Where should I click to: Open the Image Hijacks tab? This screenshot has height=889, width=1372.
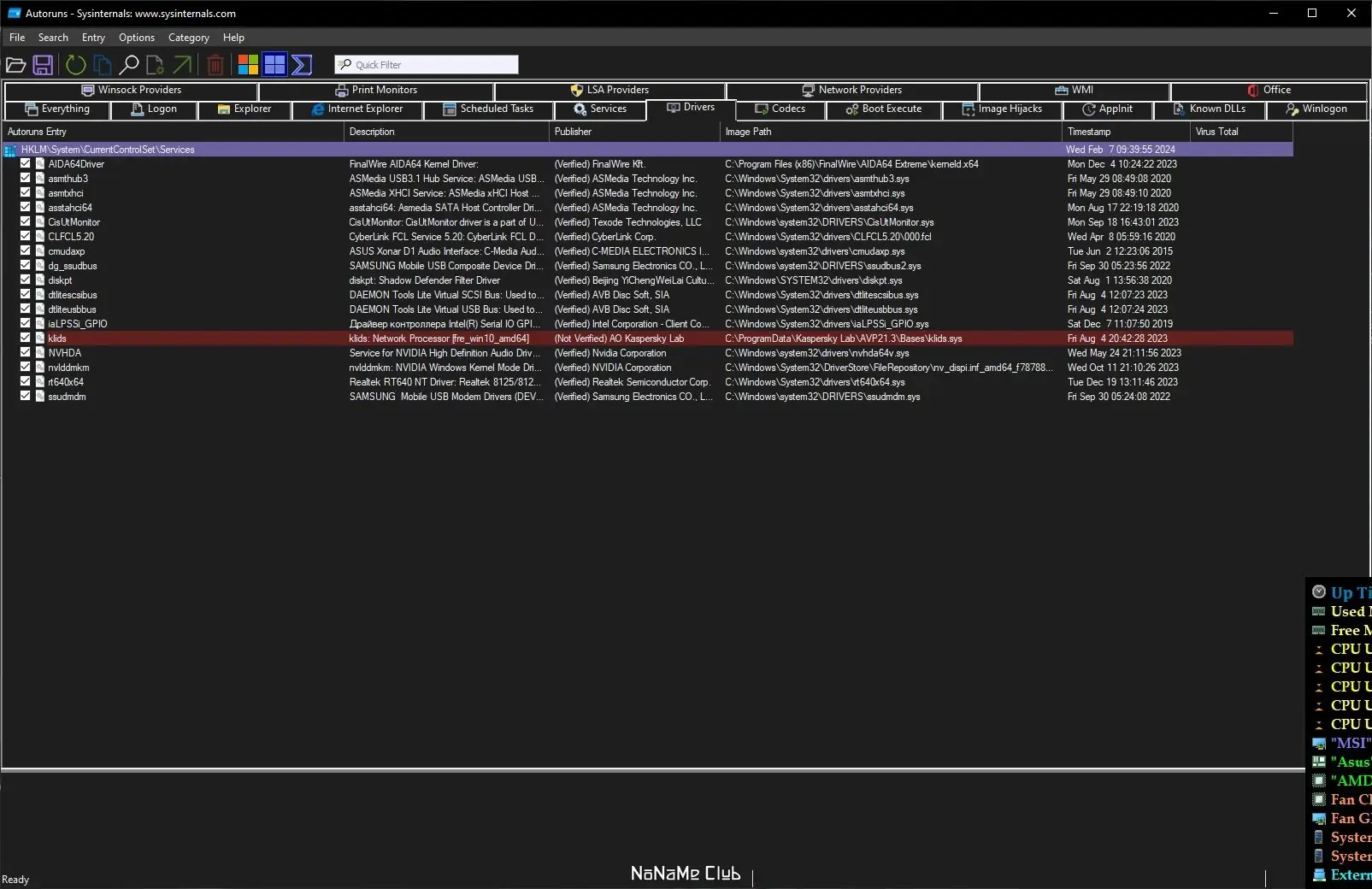tap(1002, 109)
